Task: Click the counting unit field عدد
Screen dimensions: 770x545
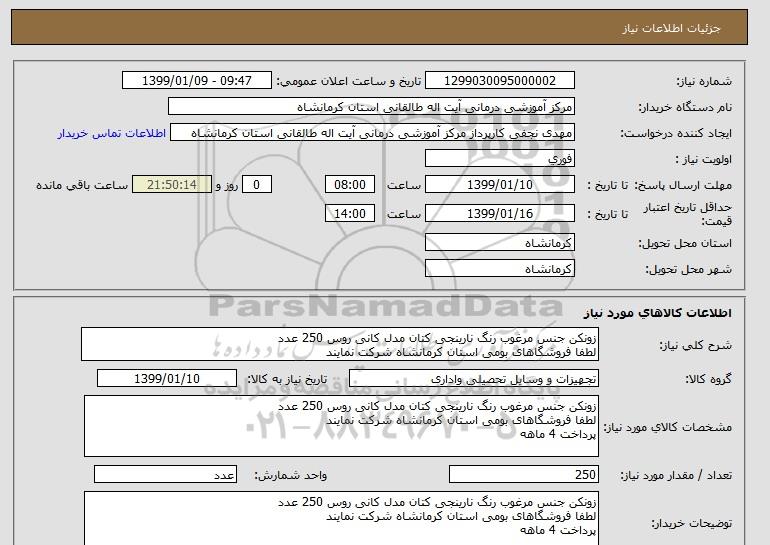Action: pos(165,475)
